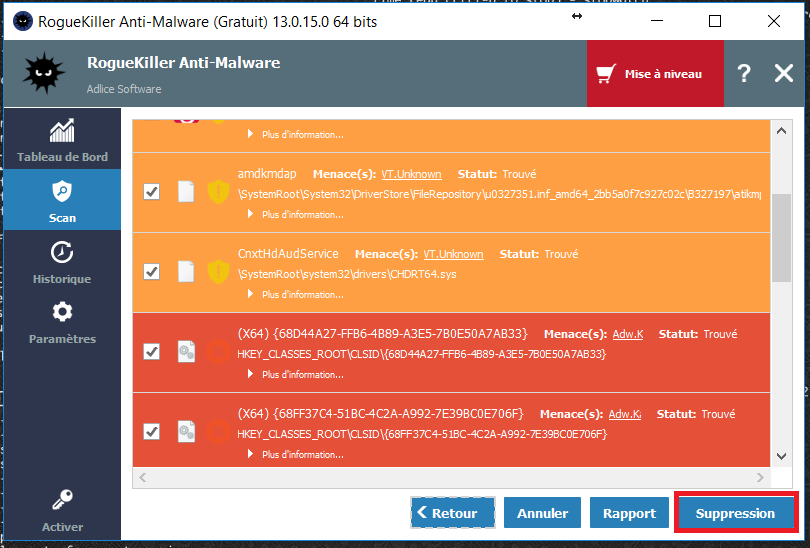
Task: Close the RogueKiller panel with white X
Action: click(784, 73)
